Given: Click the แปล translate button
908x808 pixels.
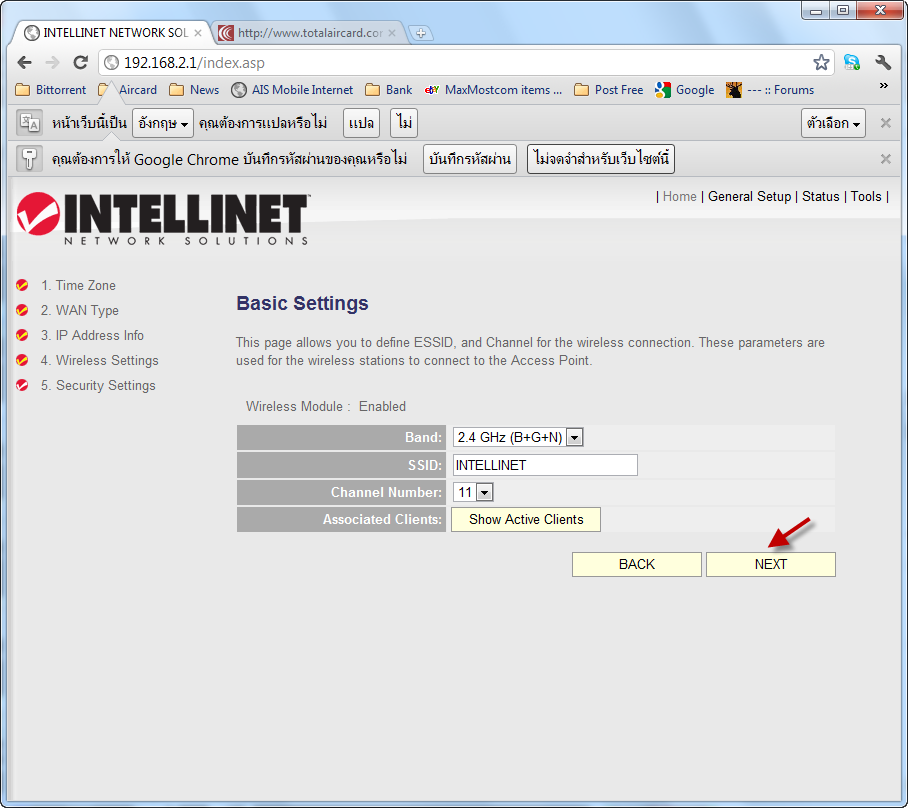Looking at the screenshot, I should tap(361, 123).
